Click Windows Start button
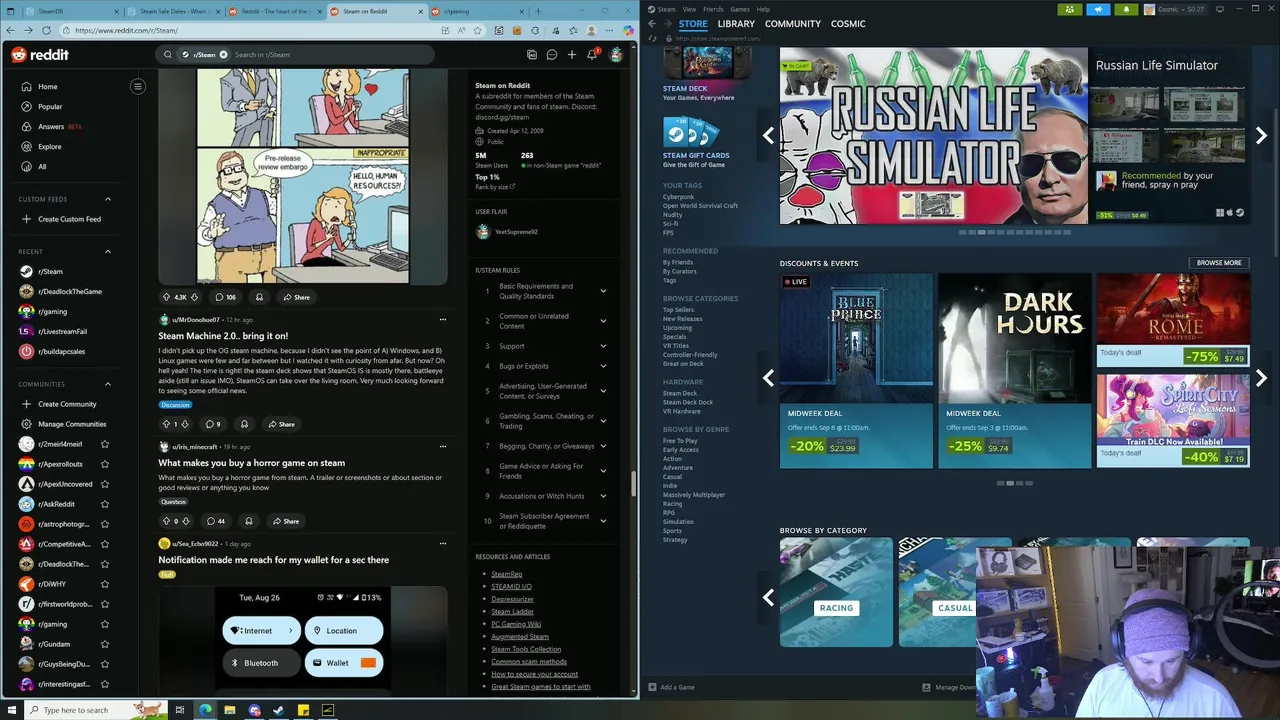Image resolution: width=1280 pixels, height=720 pixels. (12, 710)
